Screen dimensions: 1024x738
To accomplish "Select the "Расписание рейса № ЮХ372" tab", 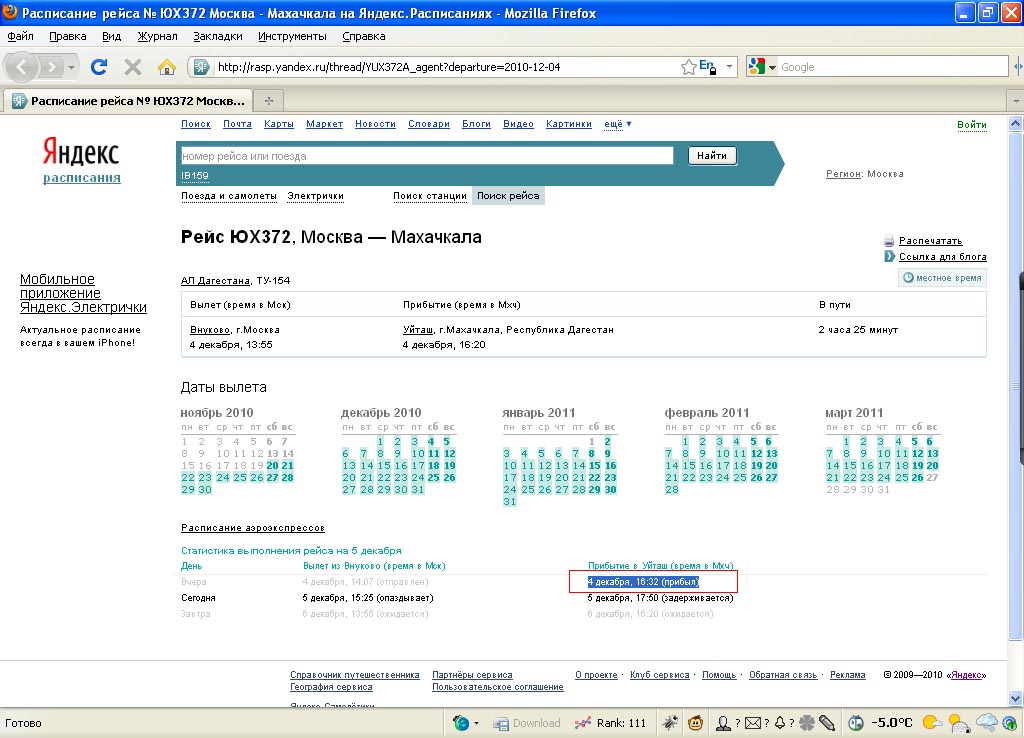I will coord(128,101).
